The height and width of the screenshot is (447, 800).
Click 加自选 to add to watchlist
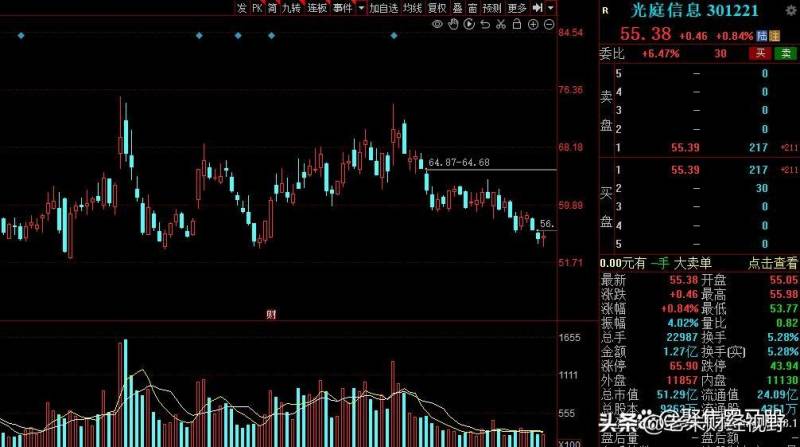pos(384,8)
